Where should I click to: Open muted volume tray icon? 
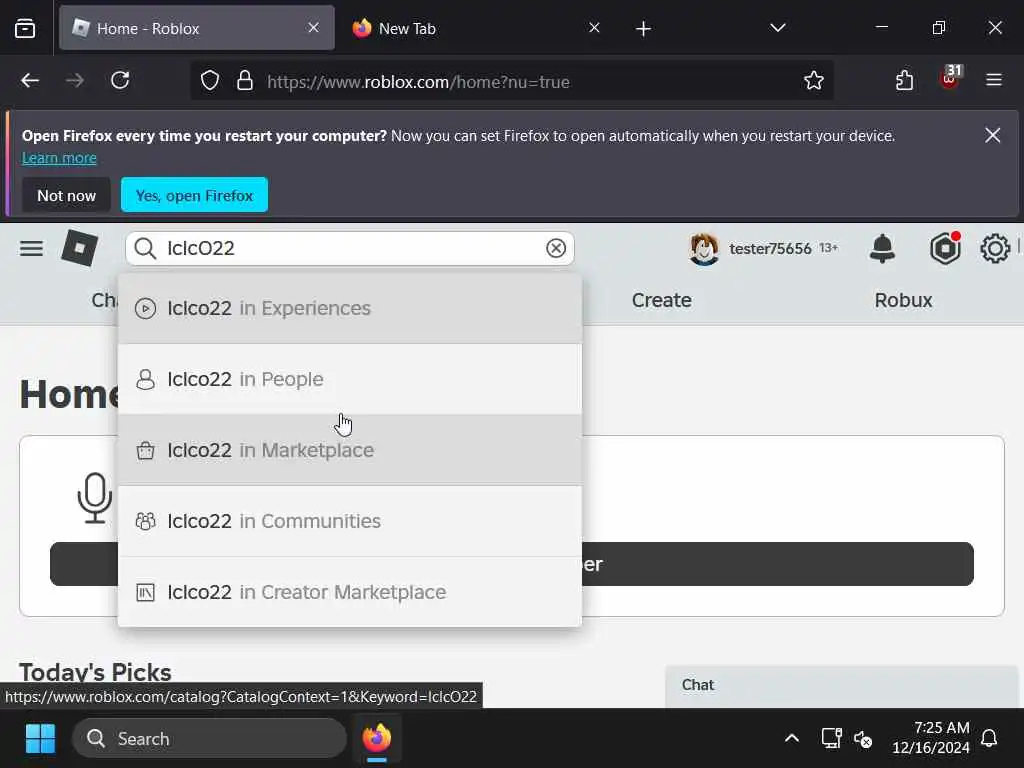pos(863,739)
